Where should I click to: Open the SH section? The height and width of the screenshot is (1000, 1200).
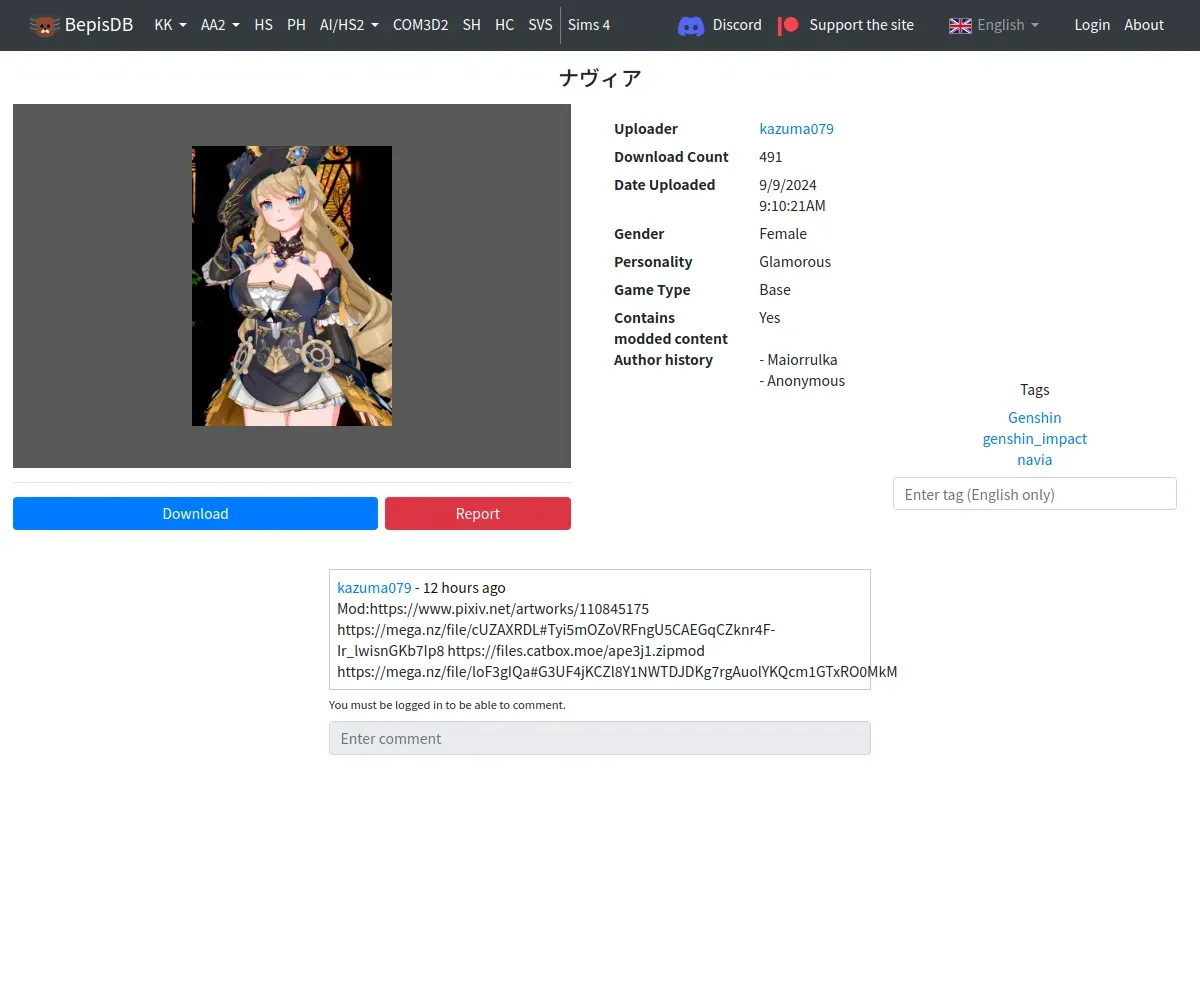[x=471, y=25]
